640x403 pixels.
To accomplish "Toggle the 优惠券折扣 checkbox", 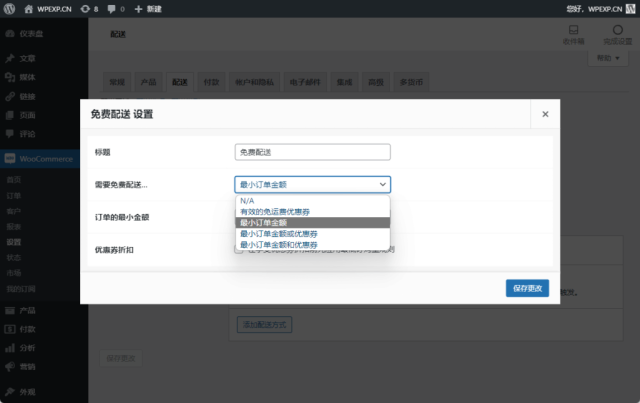I will [239, 250].
